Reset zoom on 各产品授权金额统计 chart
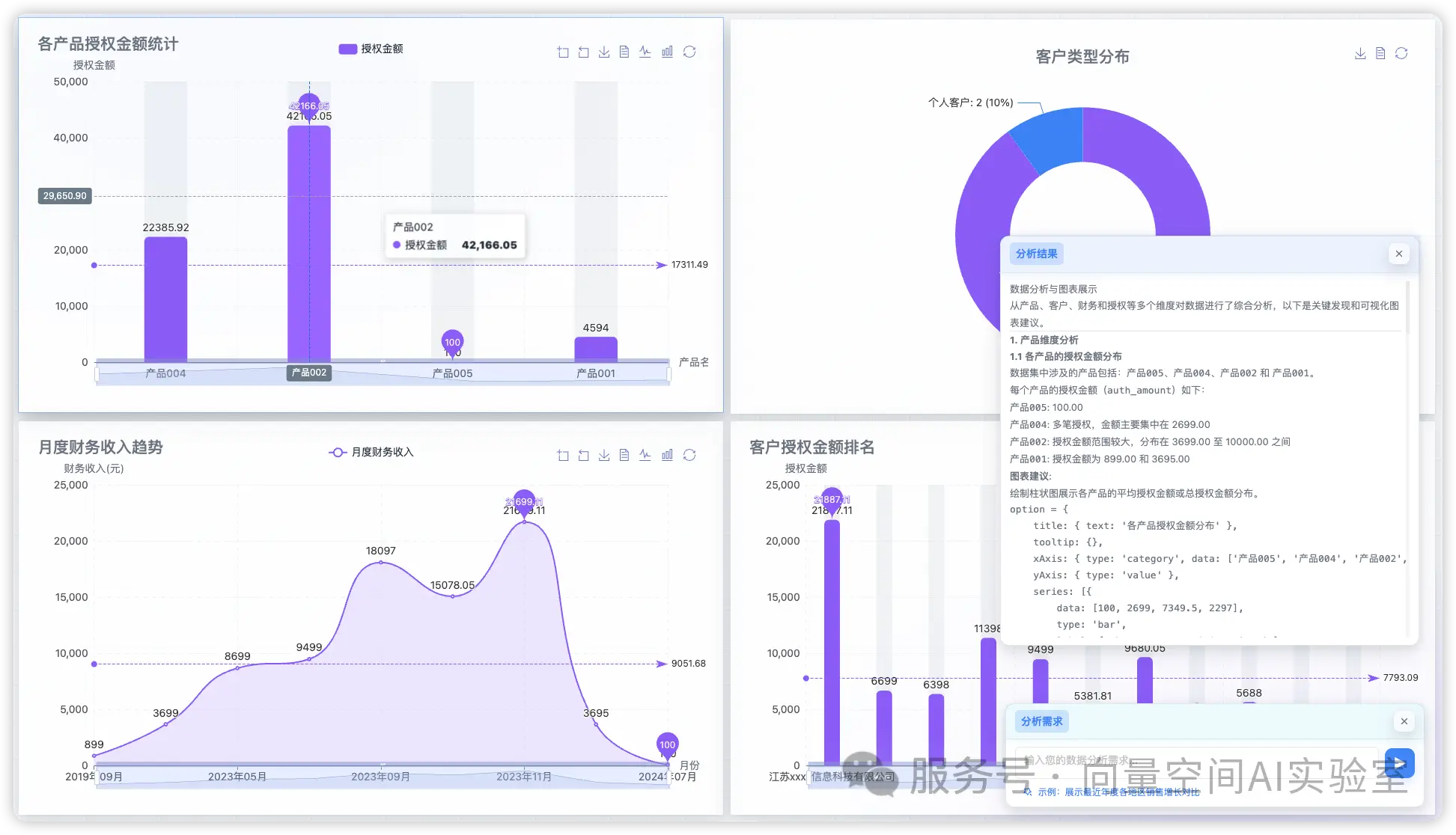This screenshot has width=1456, height=835. pos(584,51)
